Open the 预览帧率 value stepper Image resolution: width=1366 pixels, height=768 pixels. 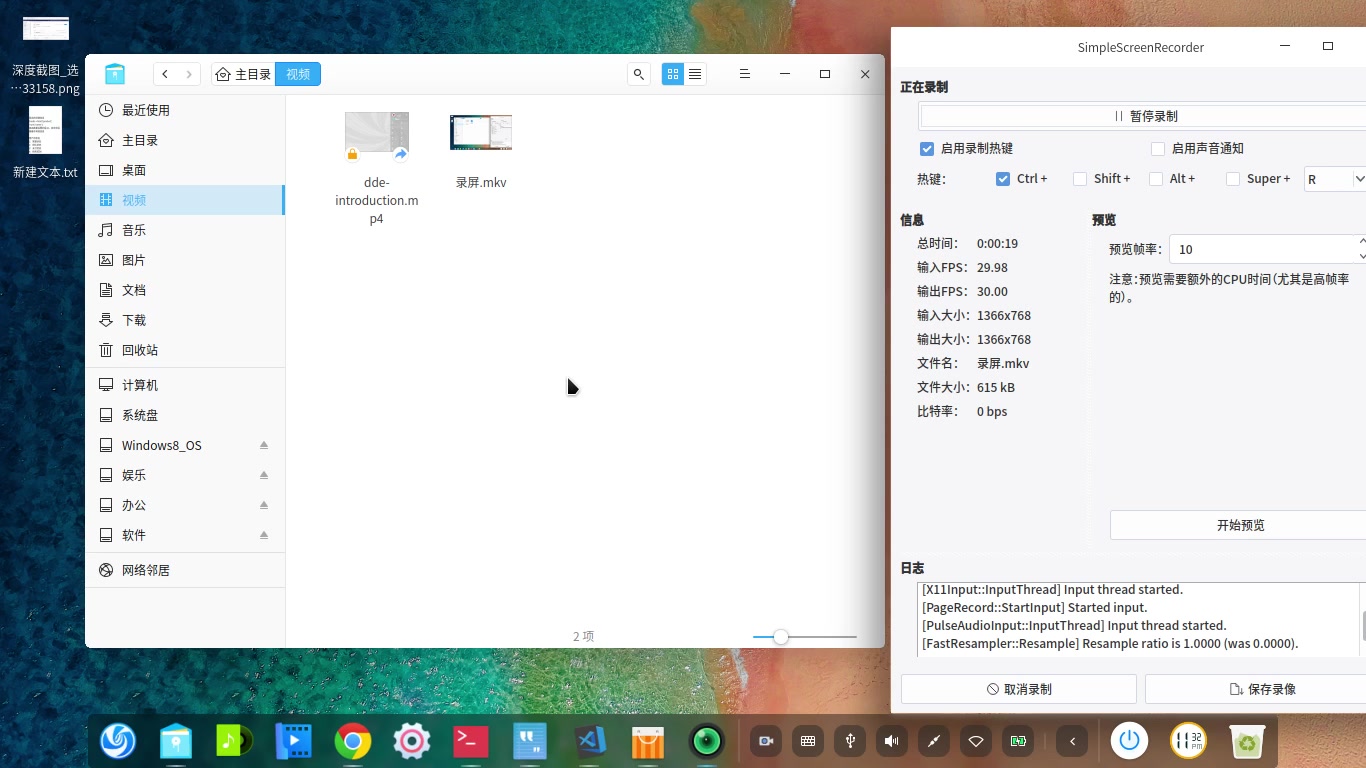point(1361,249)
